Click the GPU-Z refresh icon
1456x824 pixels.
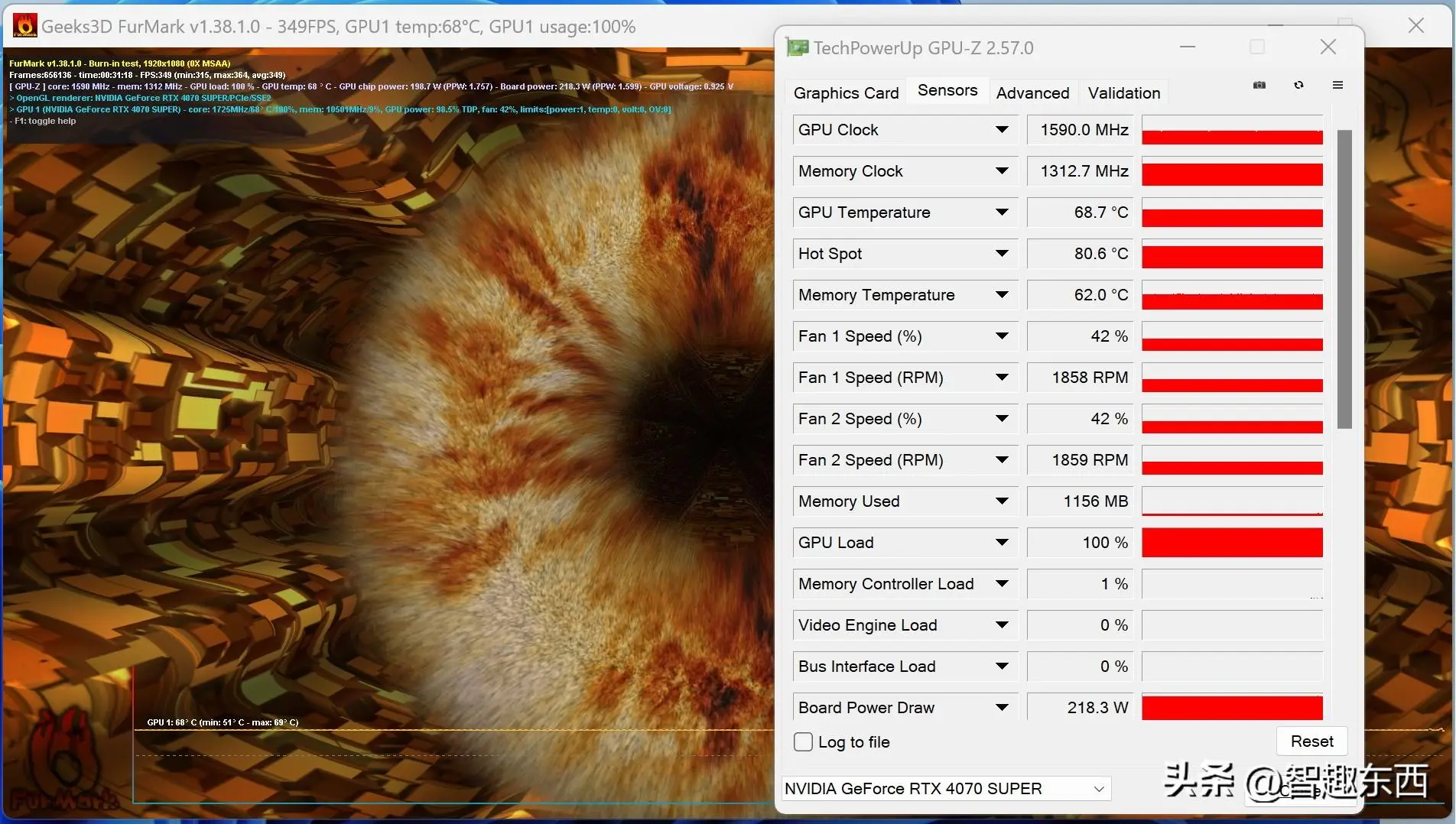[1298, 85]
